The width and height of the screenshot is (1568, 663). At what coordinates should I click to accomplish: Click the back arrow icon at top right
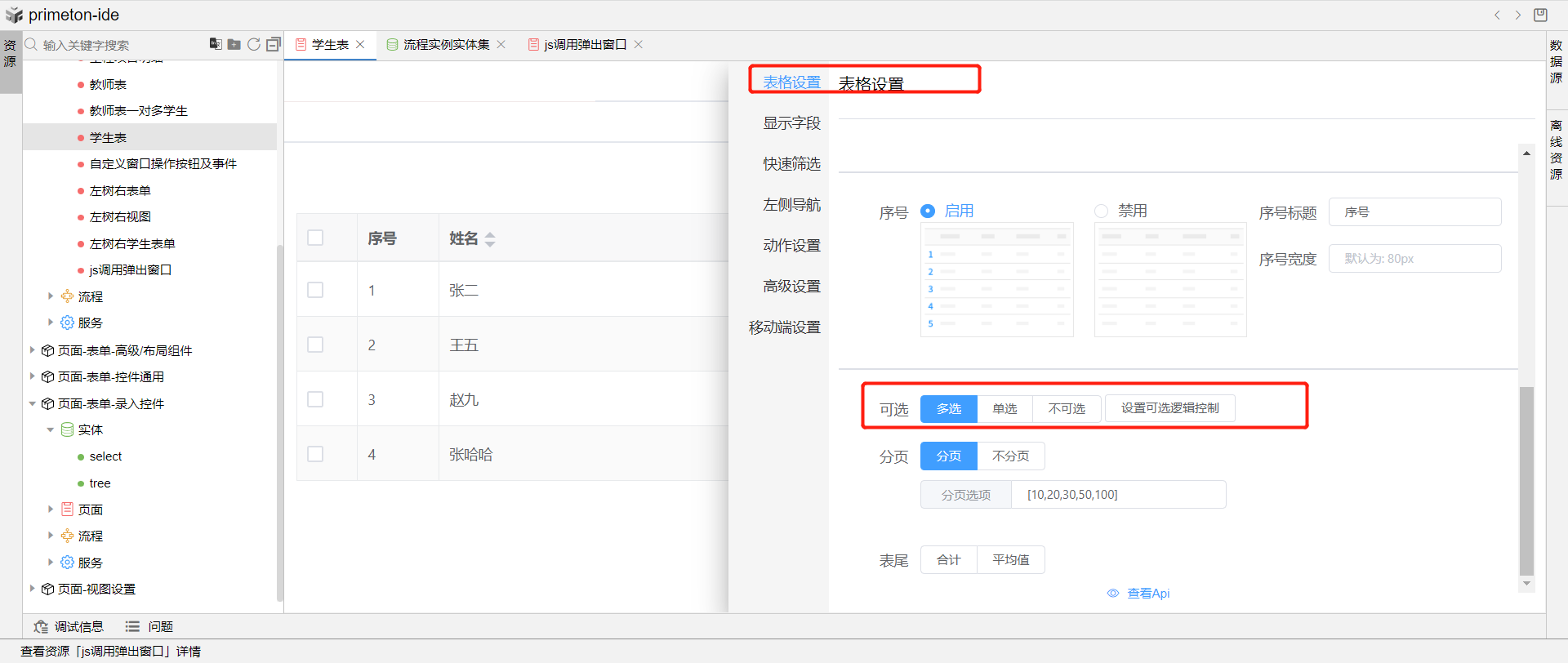(1497, 15)
